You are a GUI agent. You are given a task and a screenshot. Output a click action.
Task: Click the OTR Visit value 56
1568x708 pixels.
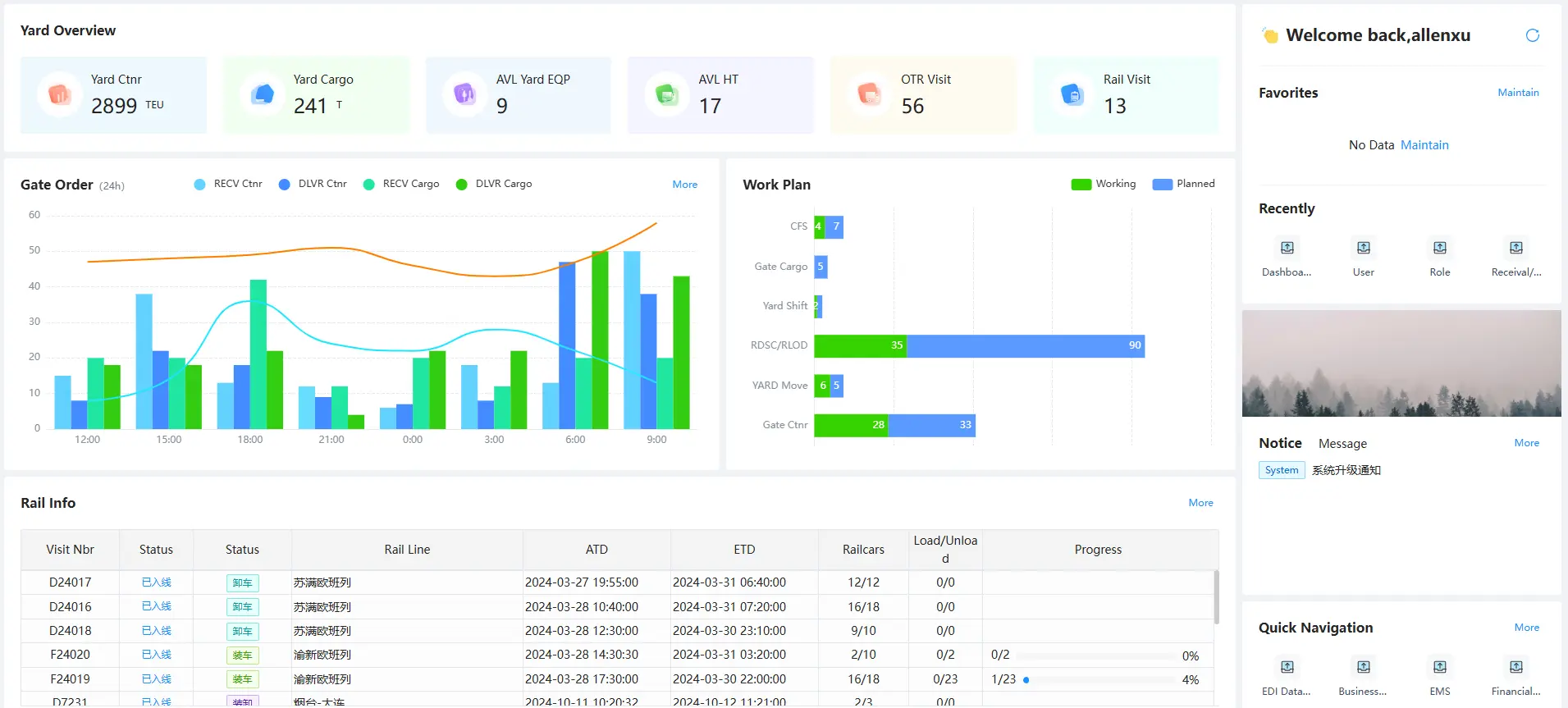(x=912, y=106)
